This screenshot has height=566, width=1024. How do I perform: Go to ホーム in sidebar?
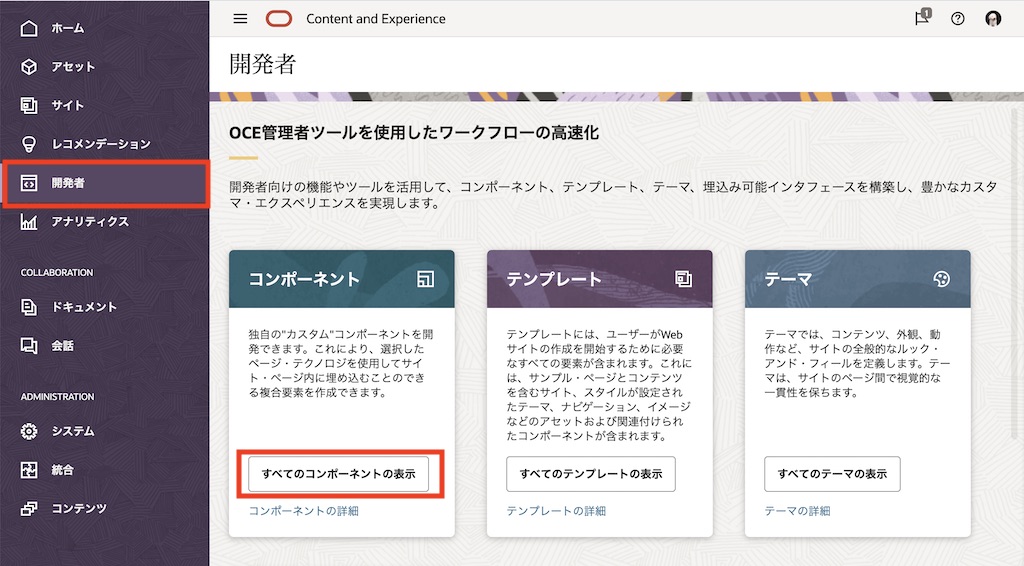(x=68, y=28)
